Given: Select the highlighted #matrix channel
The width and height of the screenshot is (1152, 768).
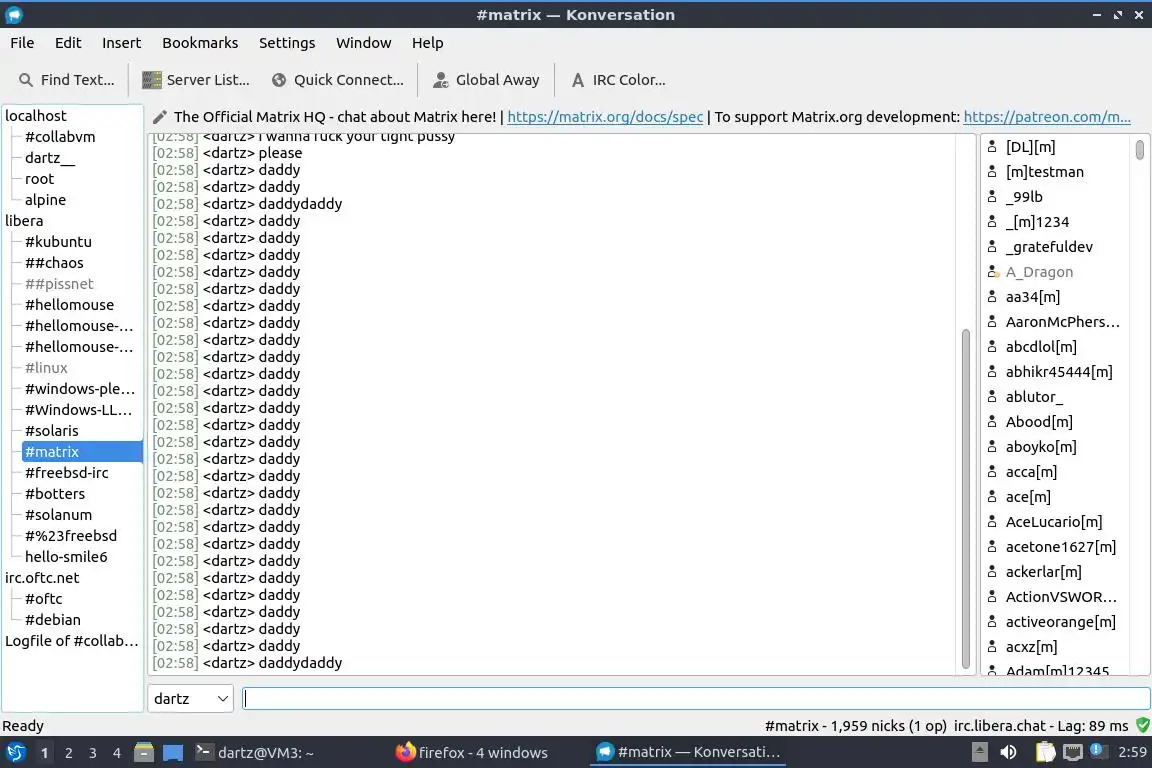Looking at the screenshot, I should [82, 452].
